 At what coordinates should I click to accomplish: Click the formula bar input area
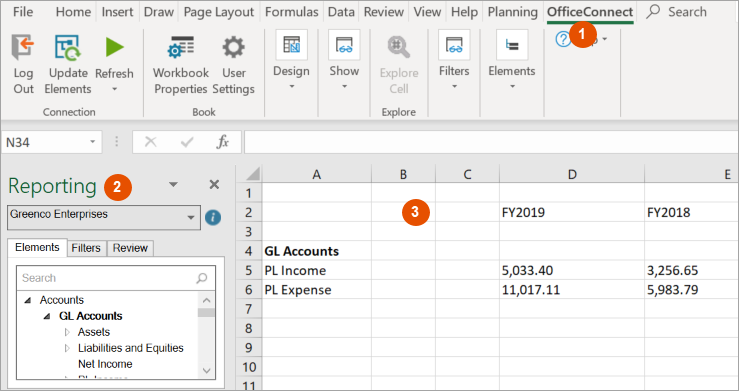[491, 142]
